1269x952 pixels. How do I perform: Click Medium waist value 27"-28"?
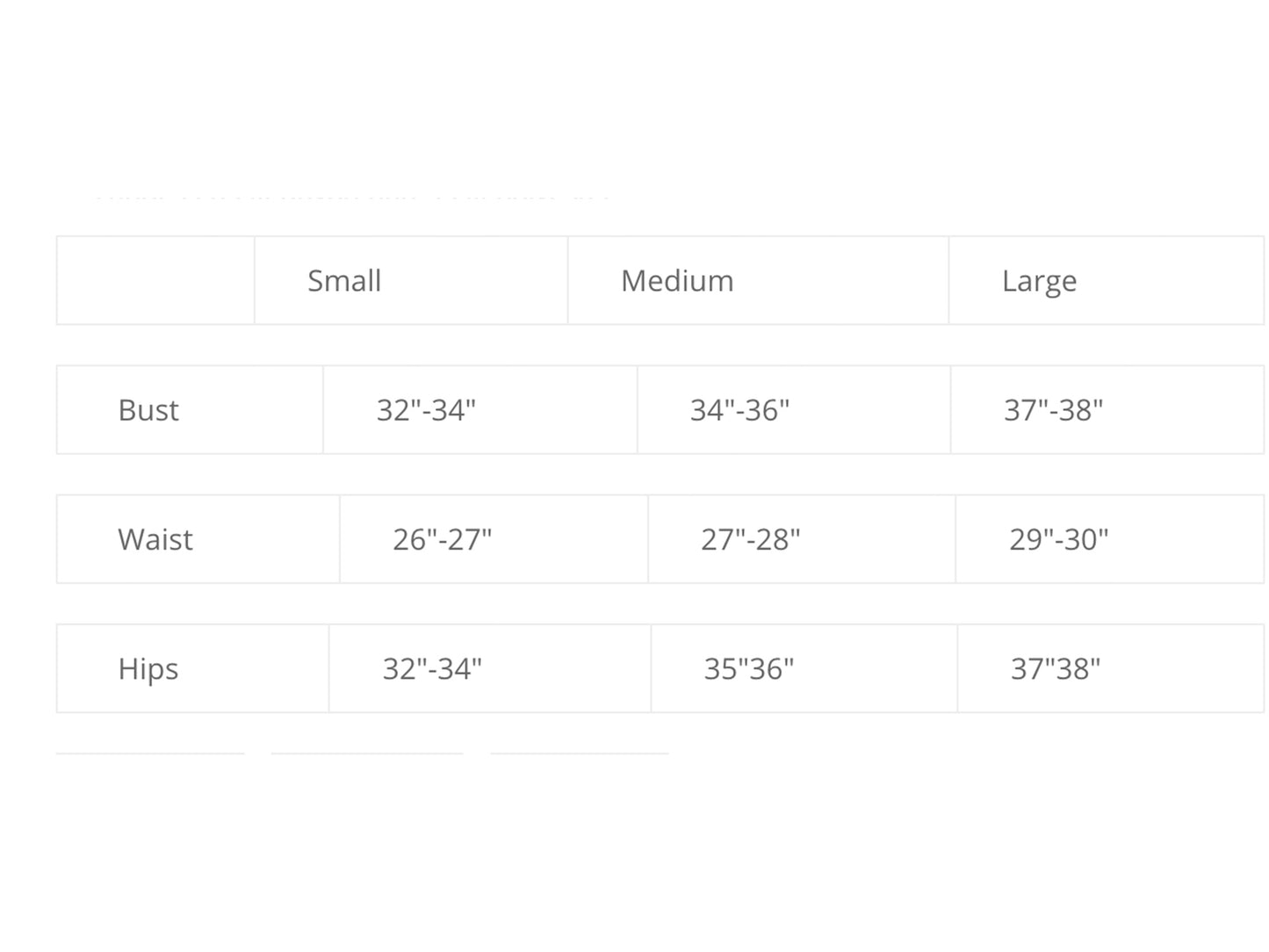(x=750, y=539)
